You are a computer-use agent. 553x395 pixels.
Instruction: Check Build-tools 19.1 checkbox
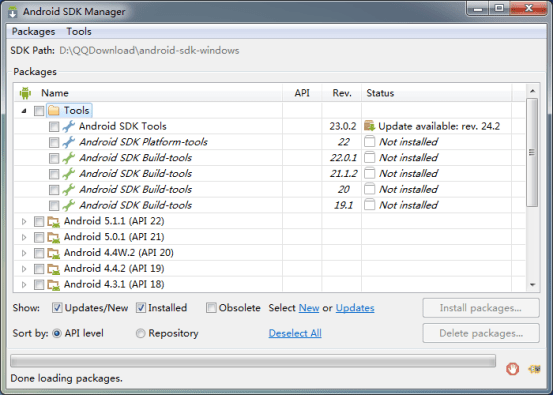point(54,205)
